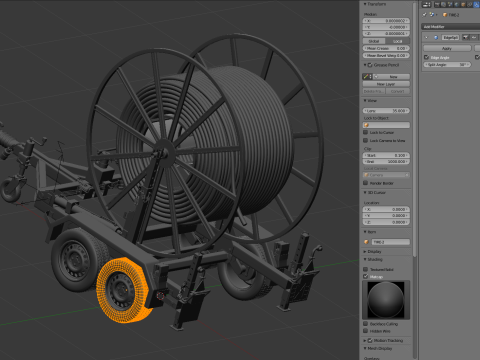Adjust the Mean Crease slider

pyautogui.click(x=386, y=48)
